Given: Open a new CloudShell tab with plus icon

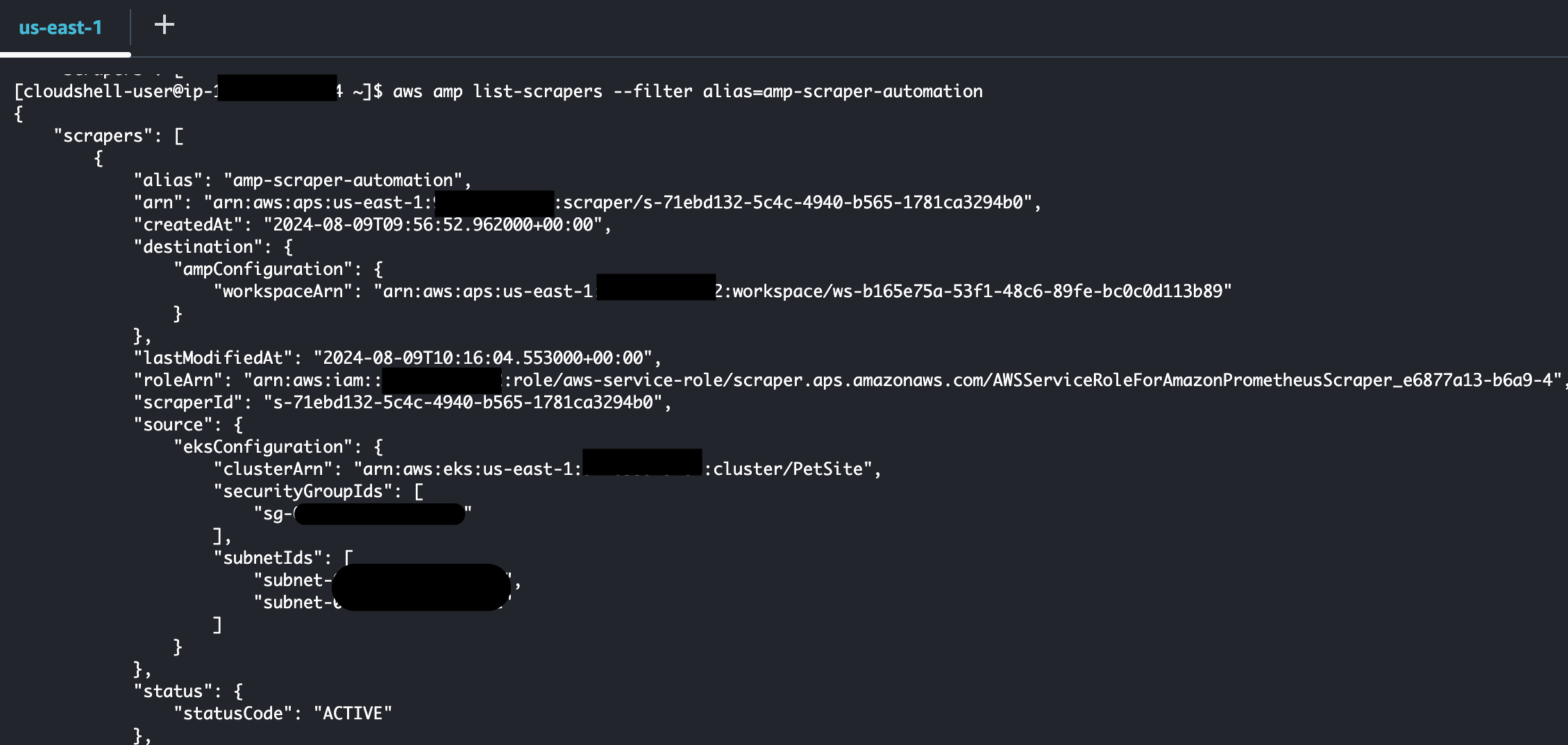Looking at the screenshot, I should pyautogui.click(x=165, y=25).
